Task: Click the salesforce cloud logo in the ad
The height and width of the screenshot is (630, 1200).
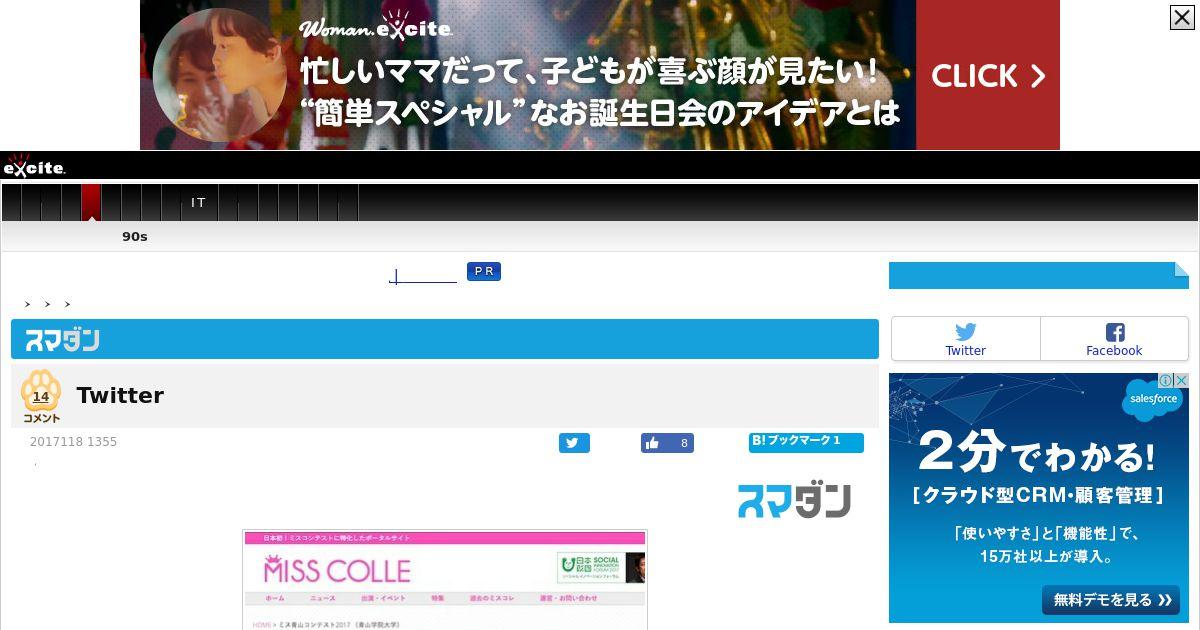Action: click(x=1153, y=399)
